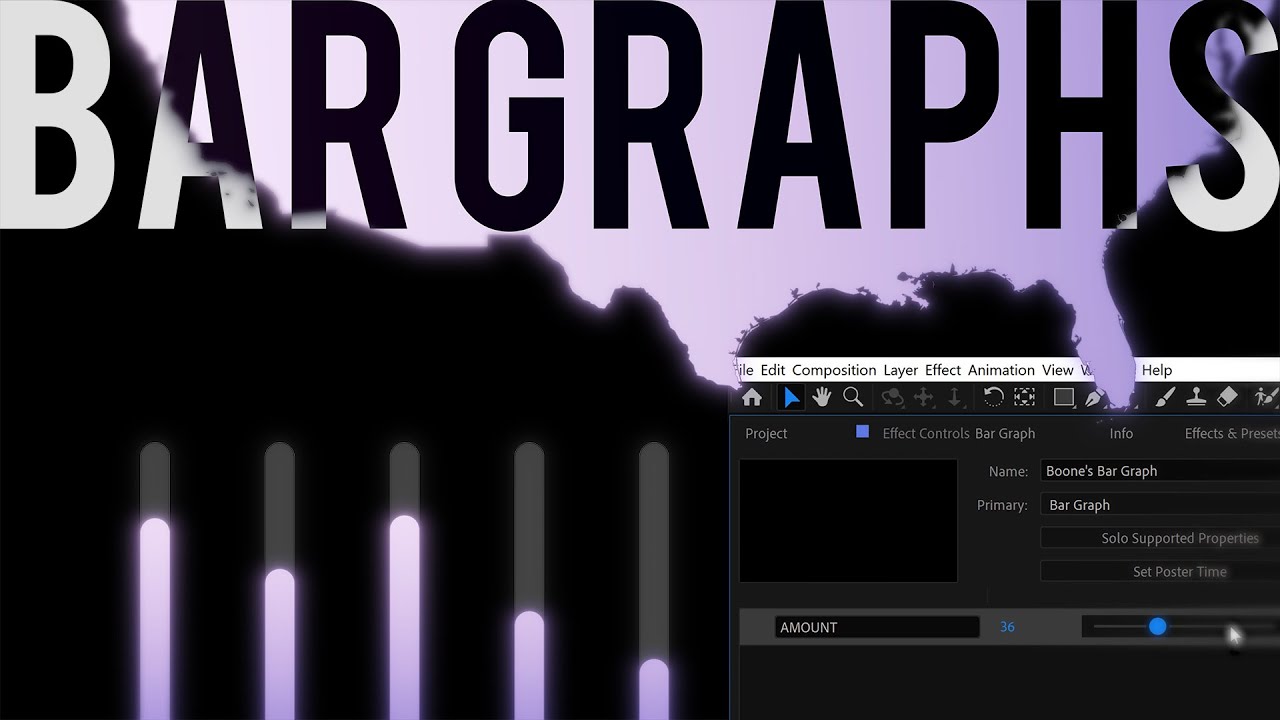Image resolution: width=1280 pixels, height=720 pixels.
Task: Switch to the Info panel tab
Action: (1121, 433)
